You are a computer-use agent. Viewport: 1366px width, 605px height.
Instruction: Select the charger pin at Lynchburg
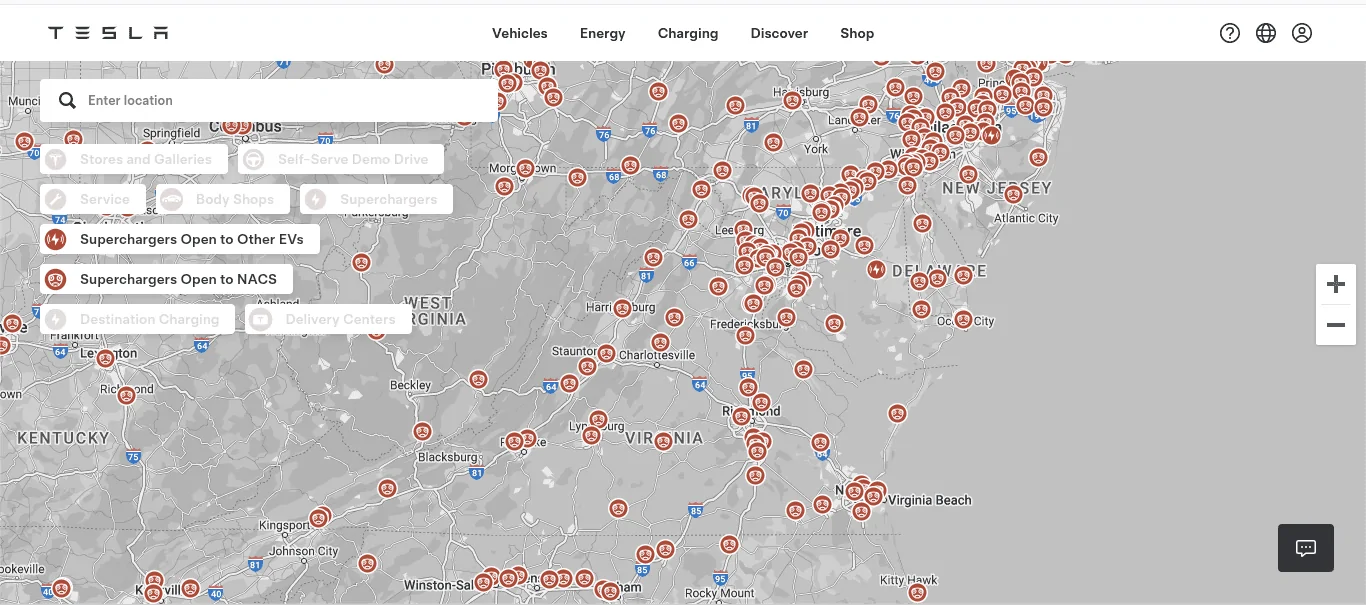click(x=598, y=420)
